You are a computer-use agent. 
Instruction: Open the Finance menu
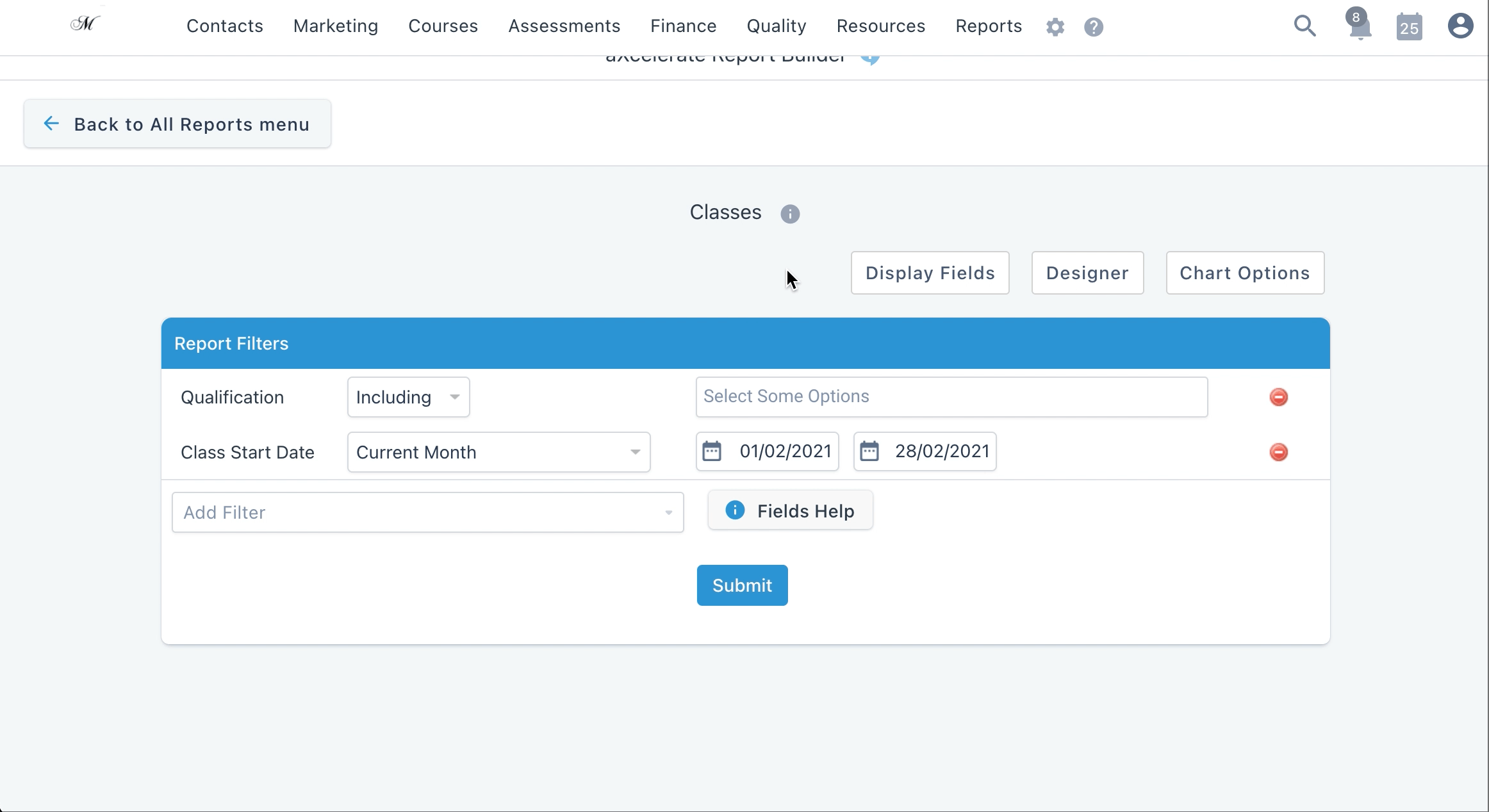tap(683, 26)
